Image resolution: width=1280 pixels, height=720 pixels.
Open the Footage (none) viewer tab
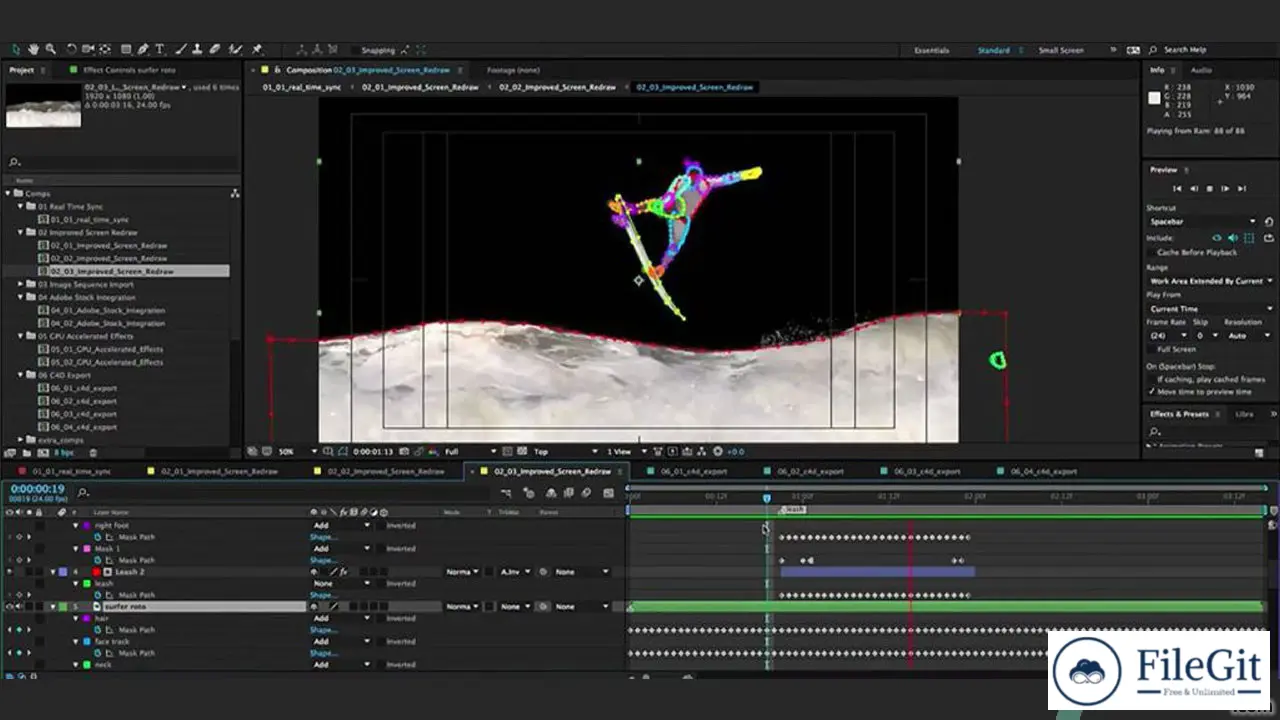(513, 70)
